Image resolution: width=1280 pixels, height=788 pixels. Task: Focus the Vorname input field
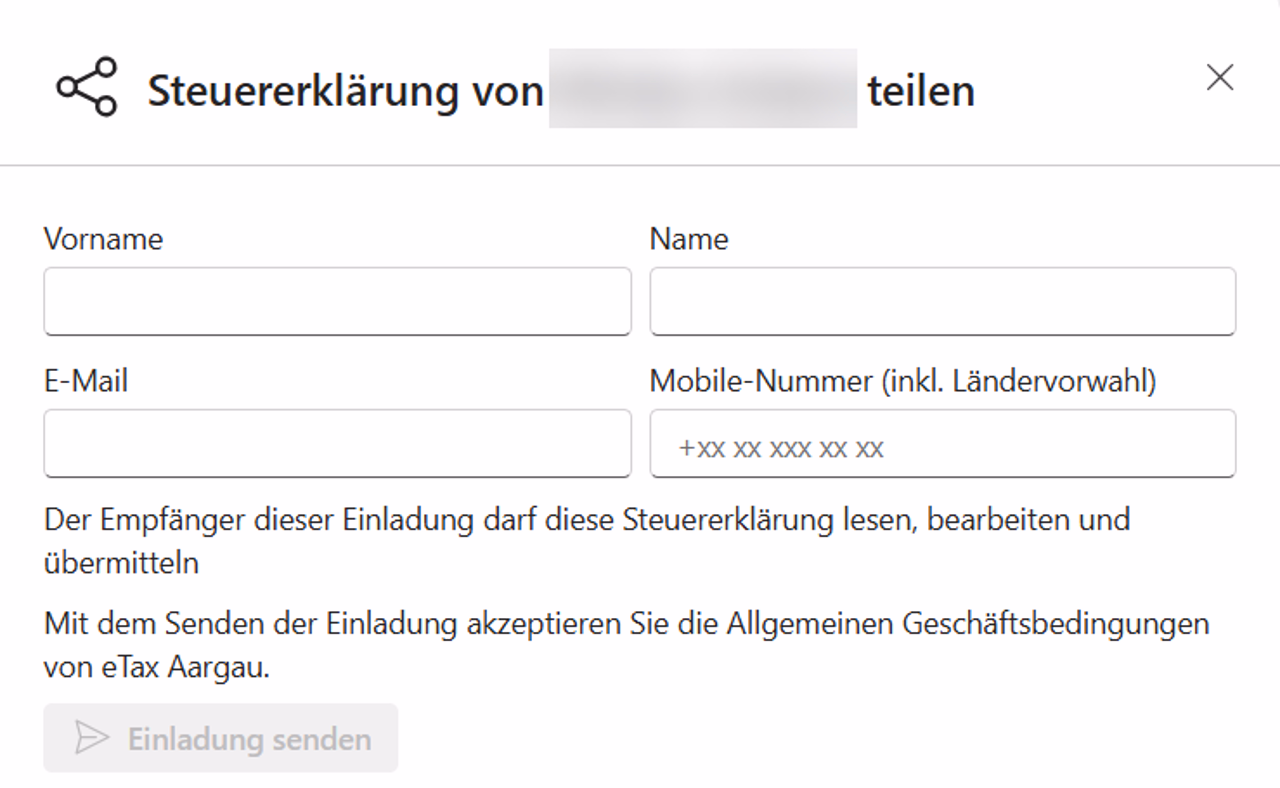pos(337,301)
